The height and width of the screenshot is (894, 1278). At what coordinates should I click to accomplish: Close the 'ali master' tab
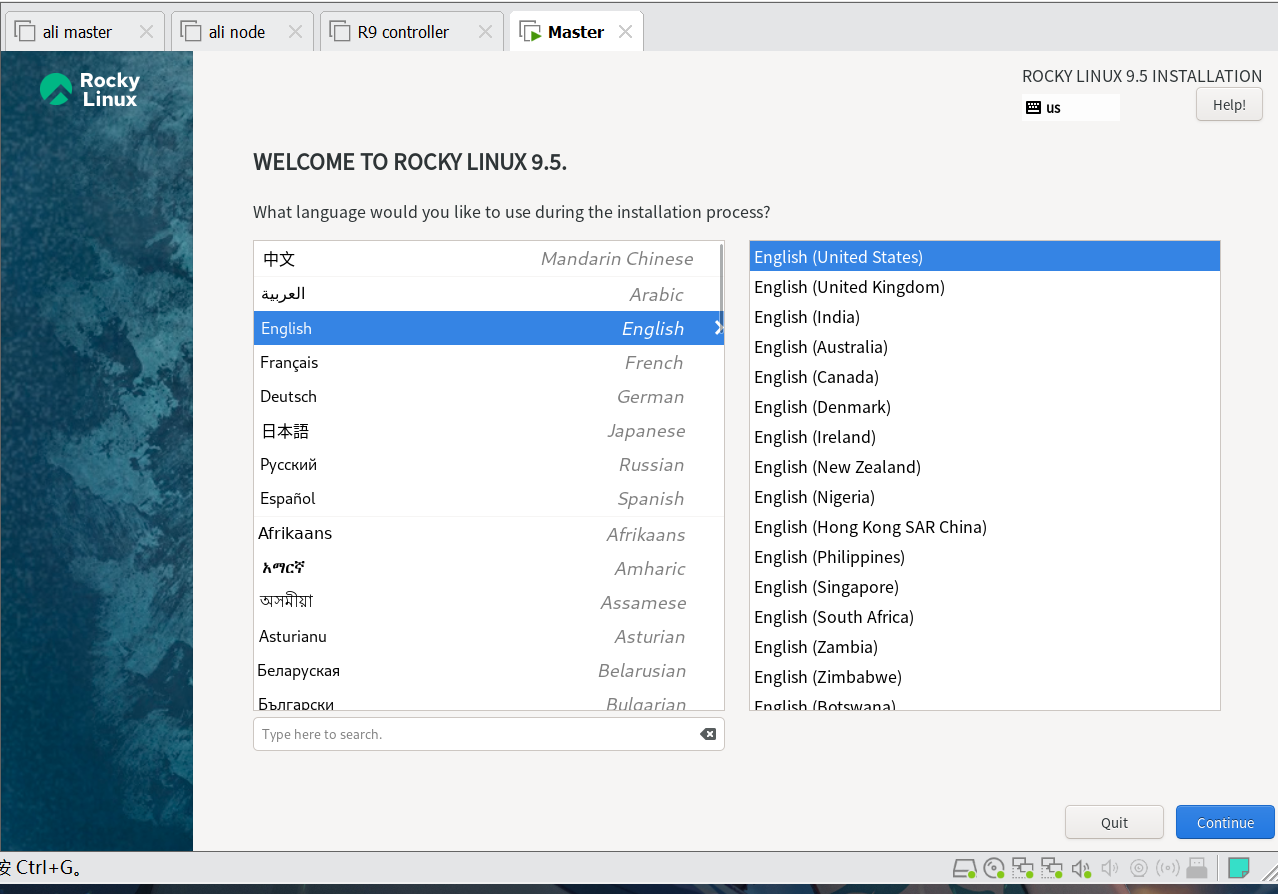click(x=146, y=32)
